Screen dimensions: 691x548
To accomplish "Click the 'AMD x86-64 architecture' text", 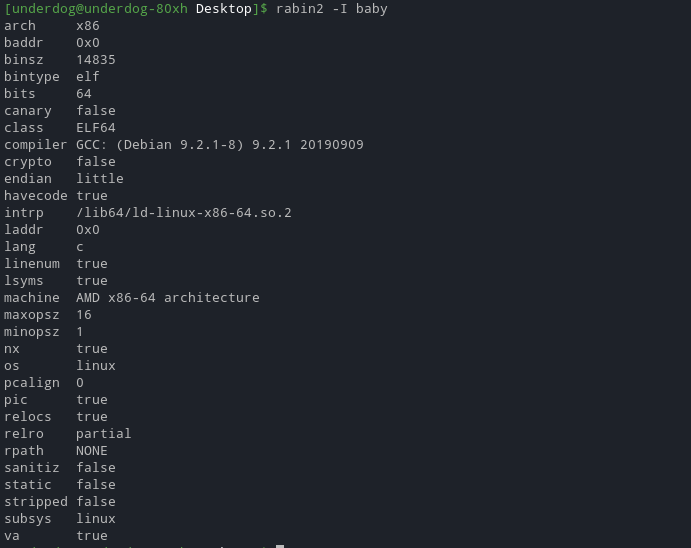I will (168, 298).
